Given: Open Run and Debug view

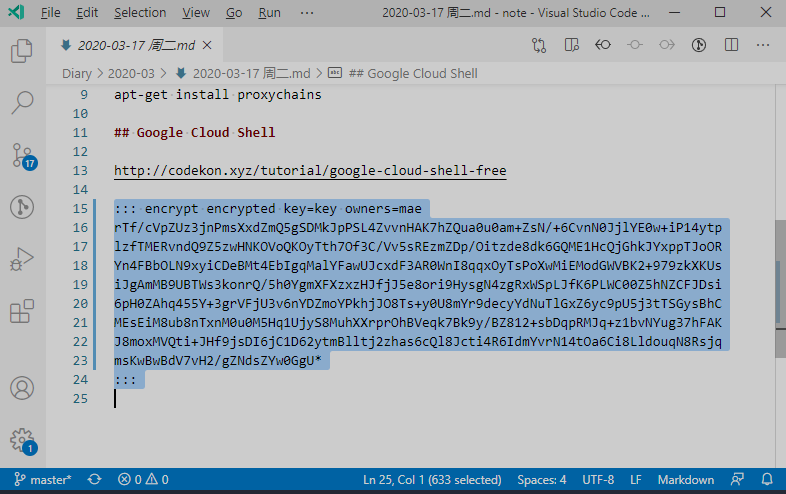Looking at the screenshot, I should [x=22, y=259].
